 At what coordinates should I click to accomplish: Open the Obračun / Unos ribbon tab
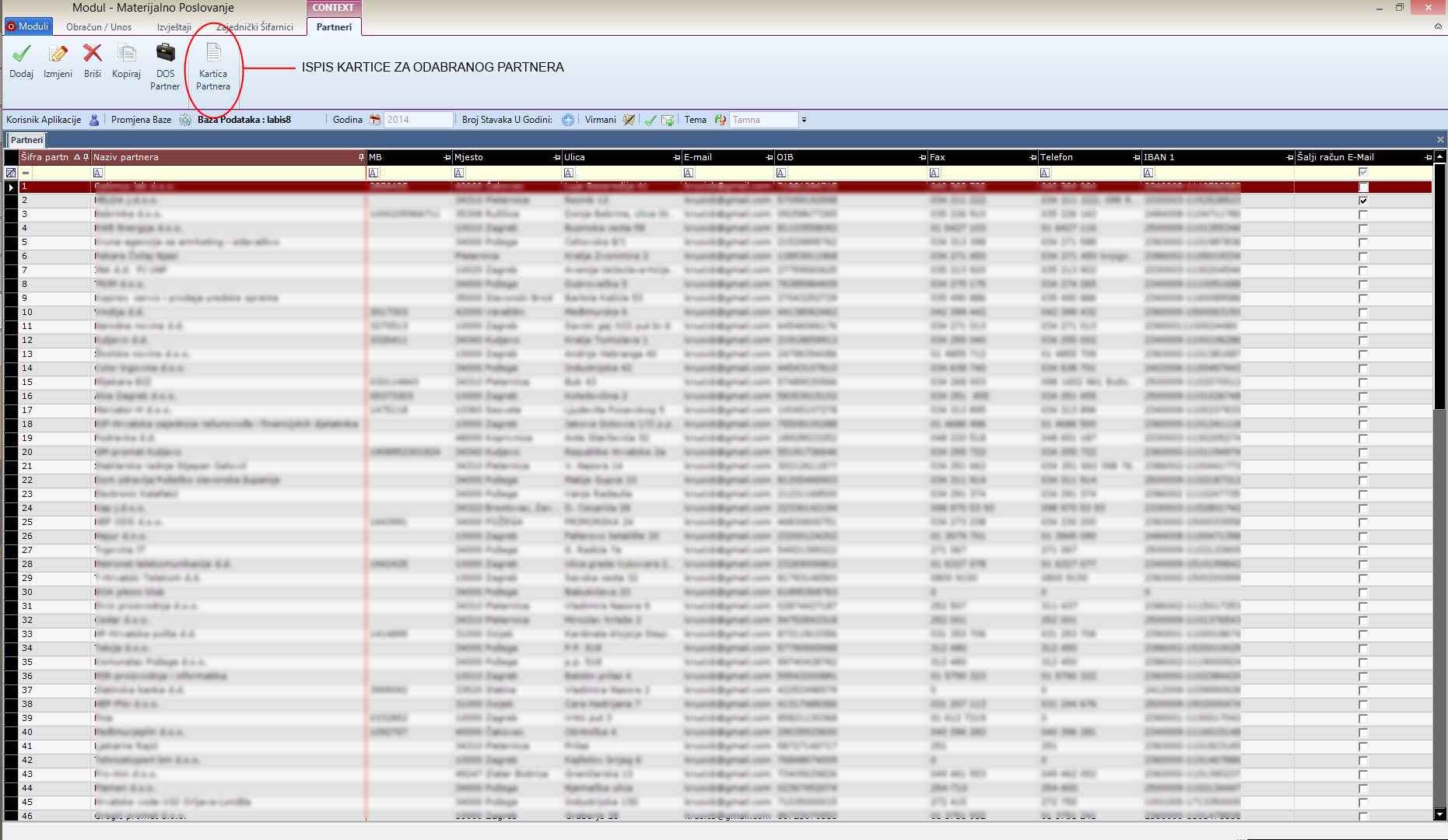pyautogui.click(x=99, y=27)
